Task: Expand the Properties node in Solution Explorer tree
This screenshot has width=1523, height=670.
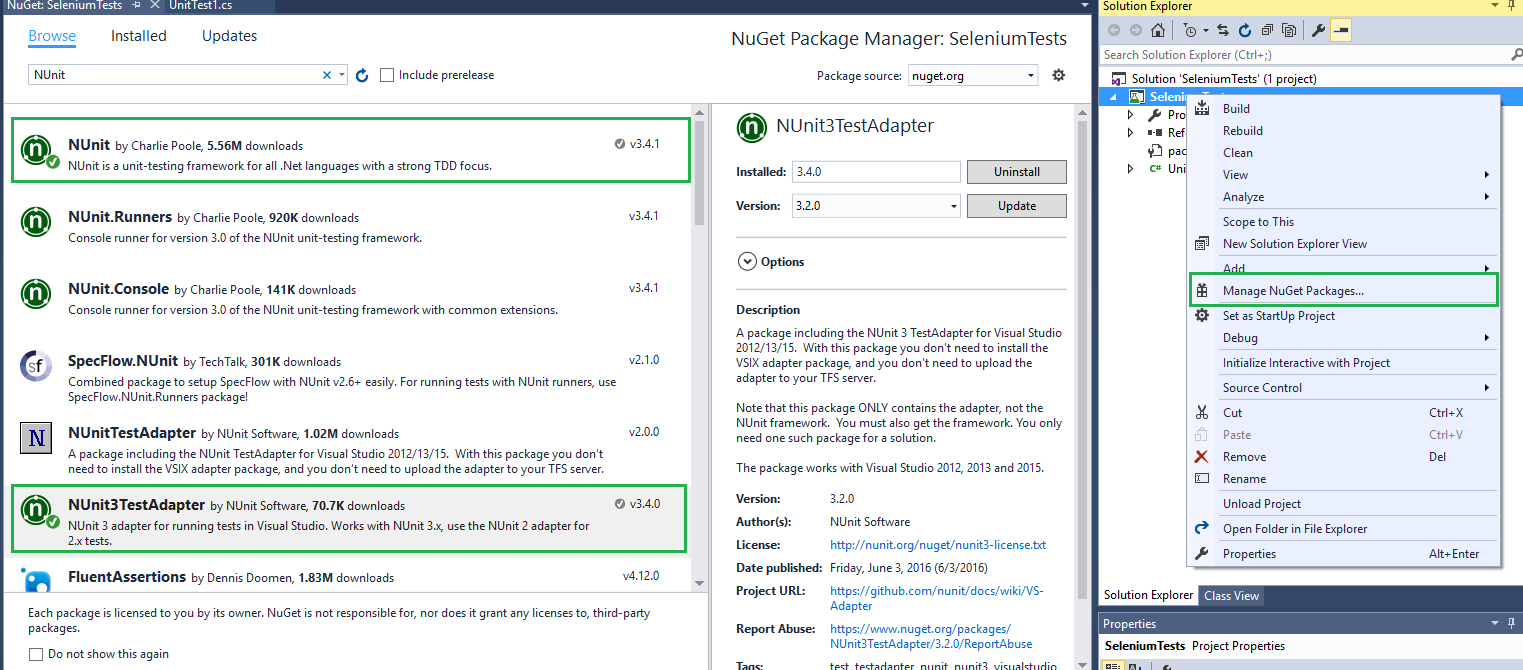Action: click(x=1131, y=115)
